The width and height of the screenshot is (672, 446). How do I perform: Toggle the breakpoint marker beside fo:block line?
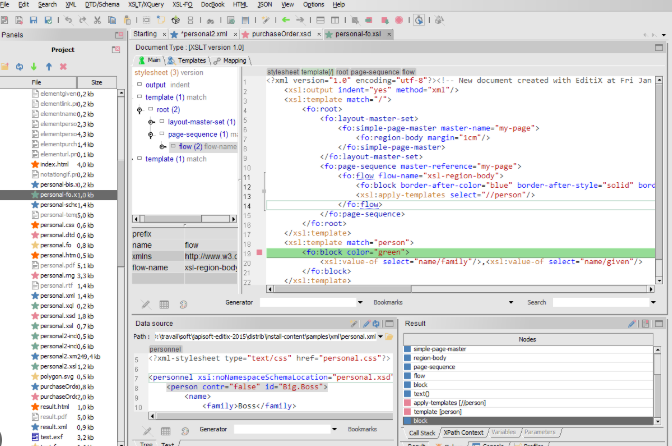point(258,253)
